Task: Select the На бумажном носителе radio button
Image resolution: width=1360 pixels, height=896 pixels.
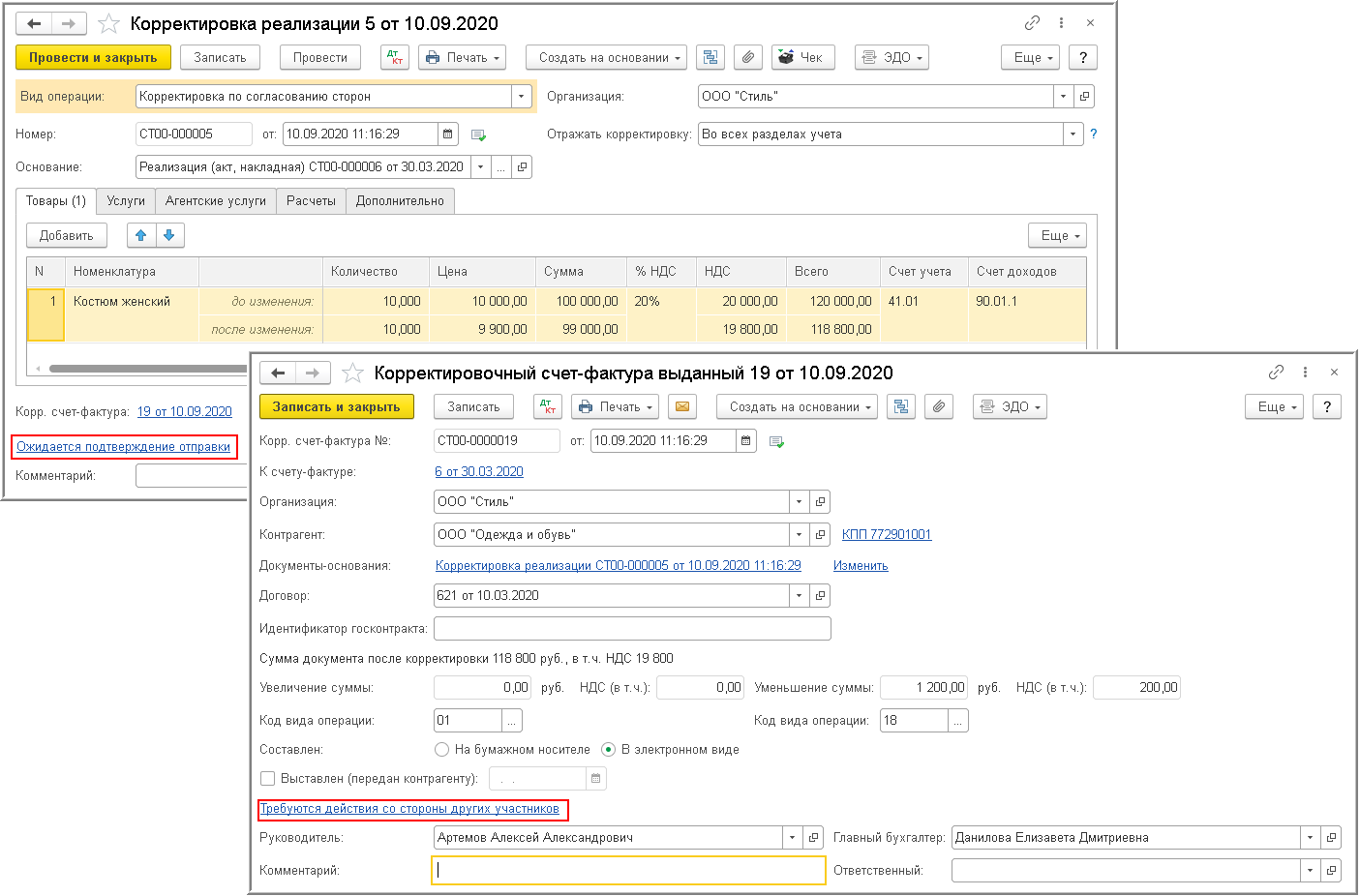Action: click(442, 749)
